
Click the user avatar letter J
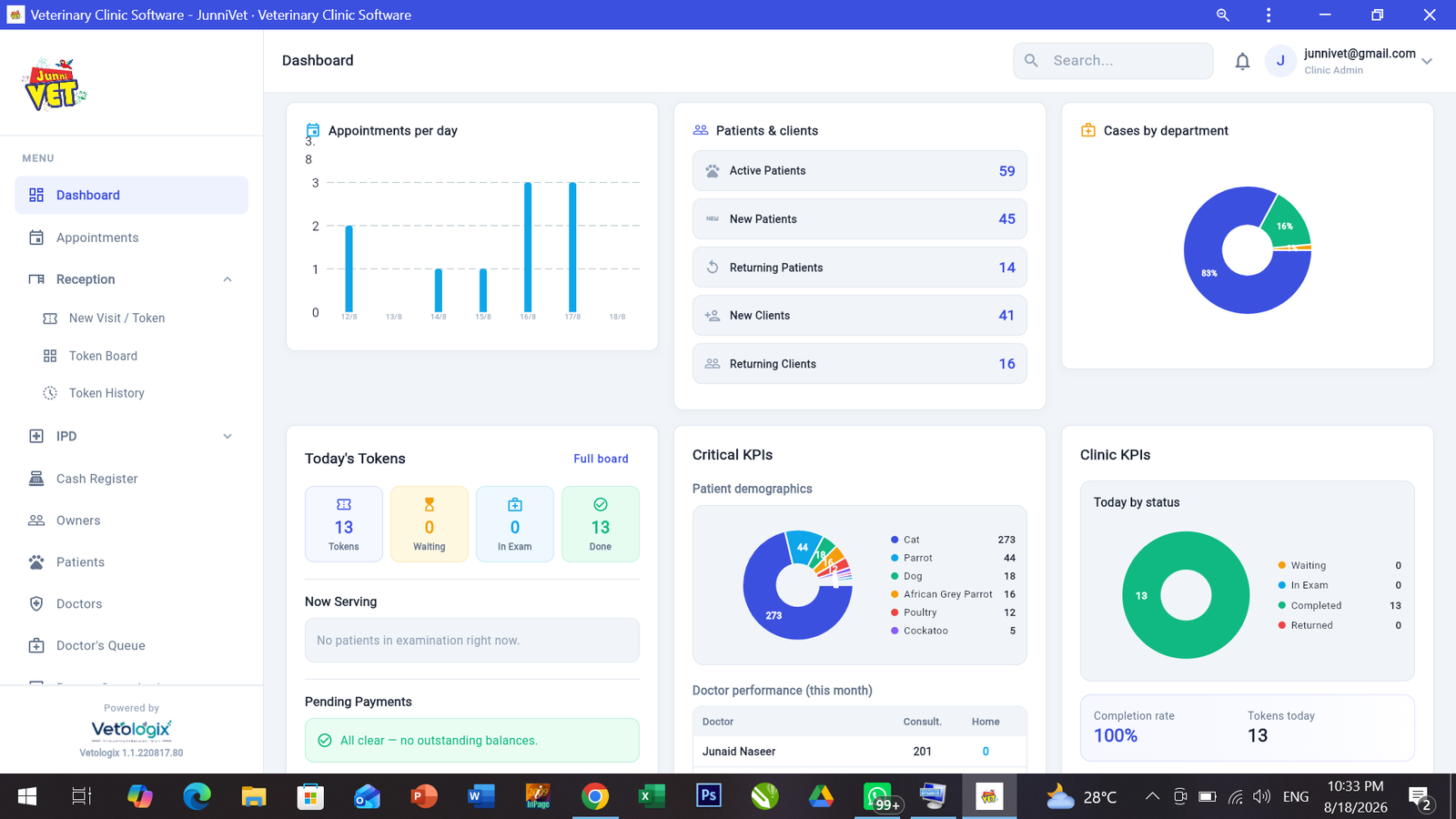coord(1280,61)
